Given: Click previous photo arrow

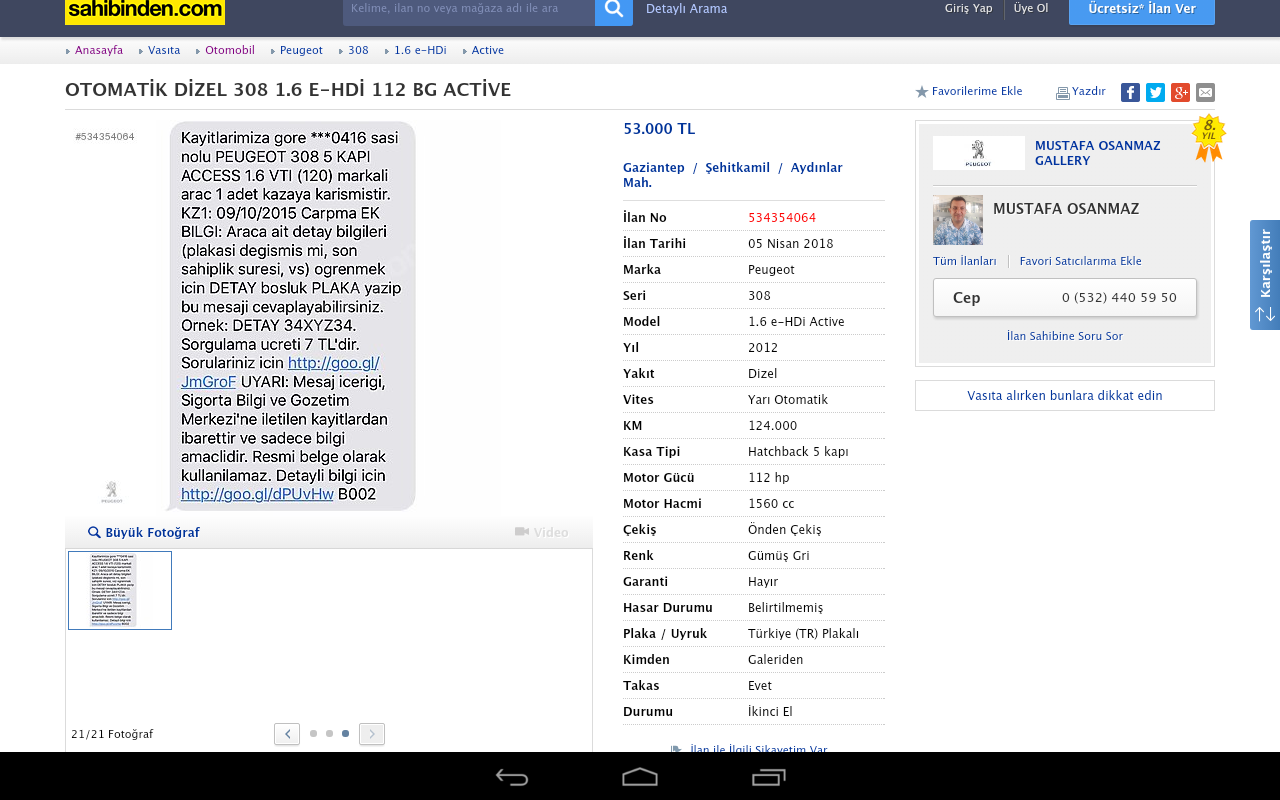Looking at the screenshot, I should pyautogui.click(x=287, y=734).
